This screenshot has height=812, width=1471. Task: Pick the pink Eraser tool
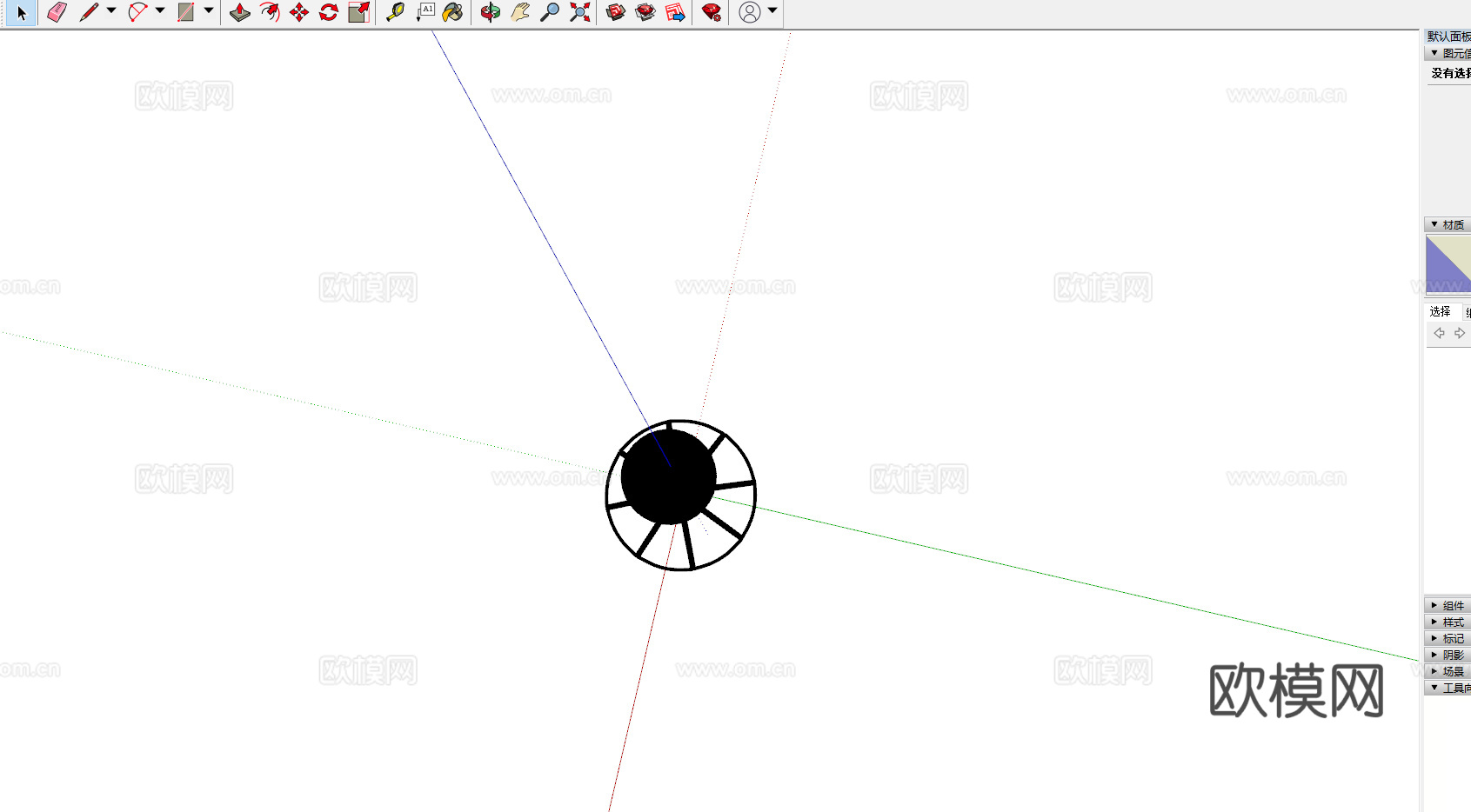coord(57,12)
